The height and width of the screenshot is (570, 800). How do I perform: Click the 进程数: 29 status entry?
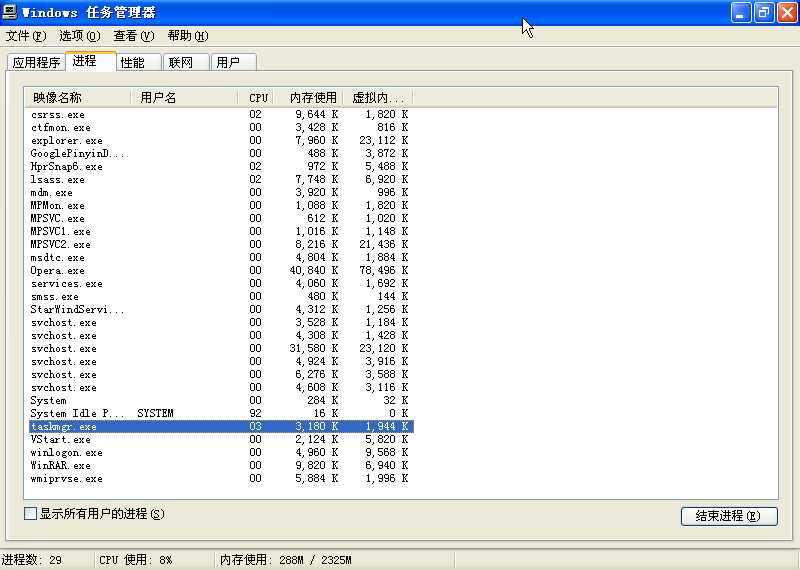pos(32,560)
